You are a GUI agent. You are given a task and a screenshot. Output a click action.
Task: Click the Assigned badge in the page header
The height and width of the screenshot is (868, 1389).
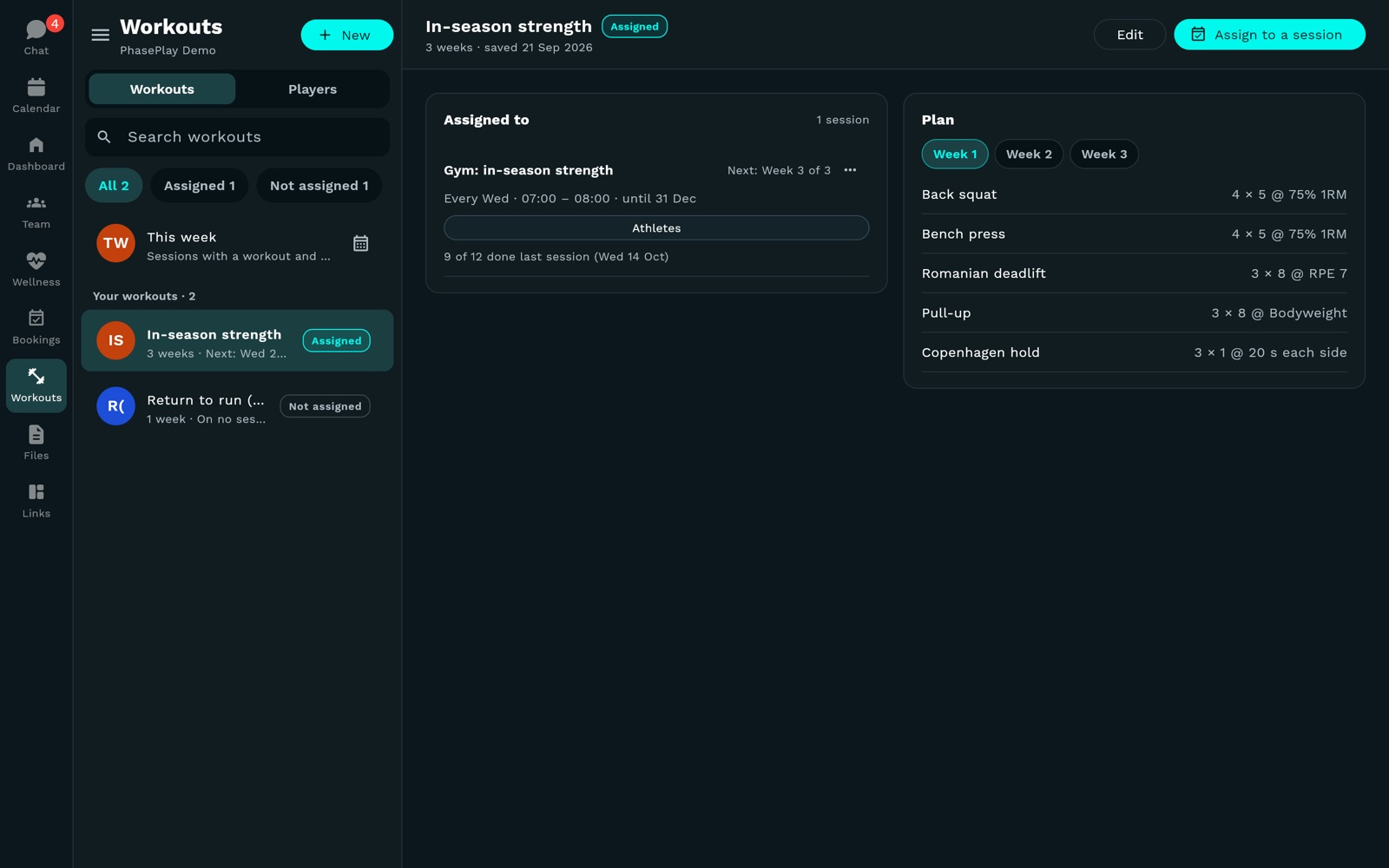coord(635,27)
